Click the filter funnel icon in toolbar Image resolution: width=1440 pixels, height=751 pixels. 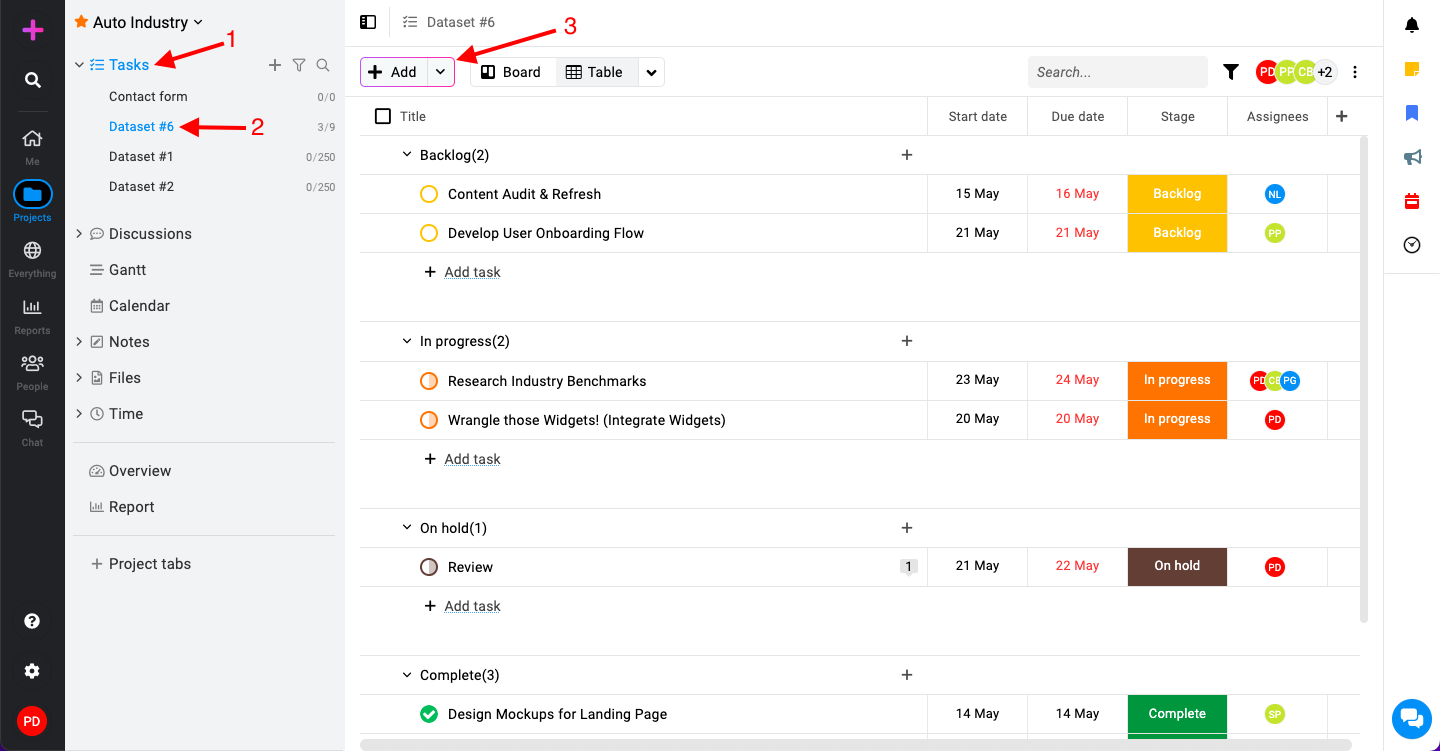pos(1231,72)
